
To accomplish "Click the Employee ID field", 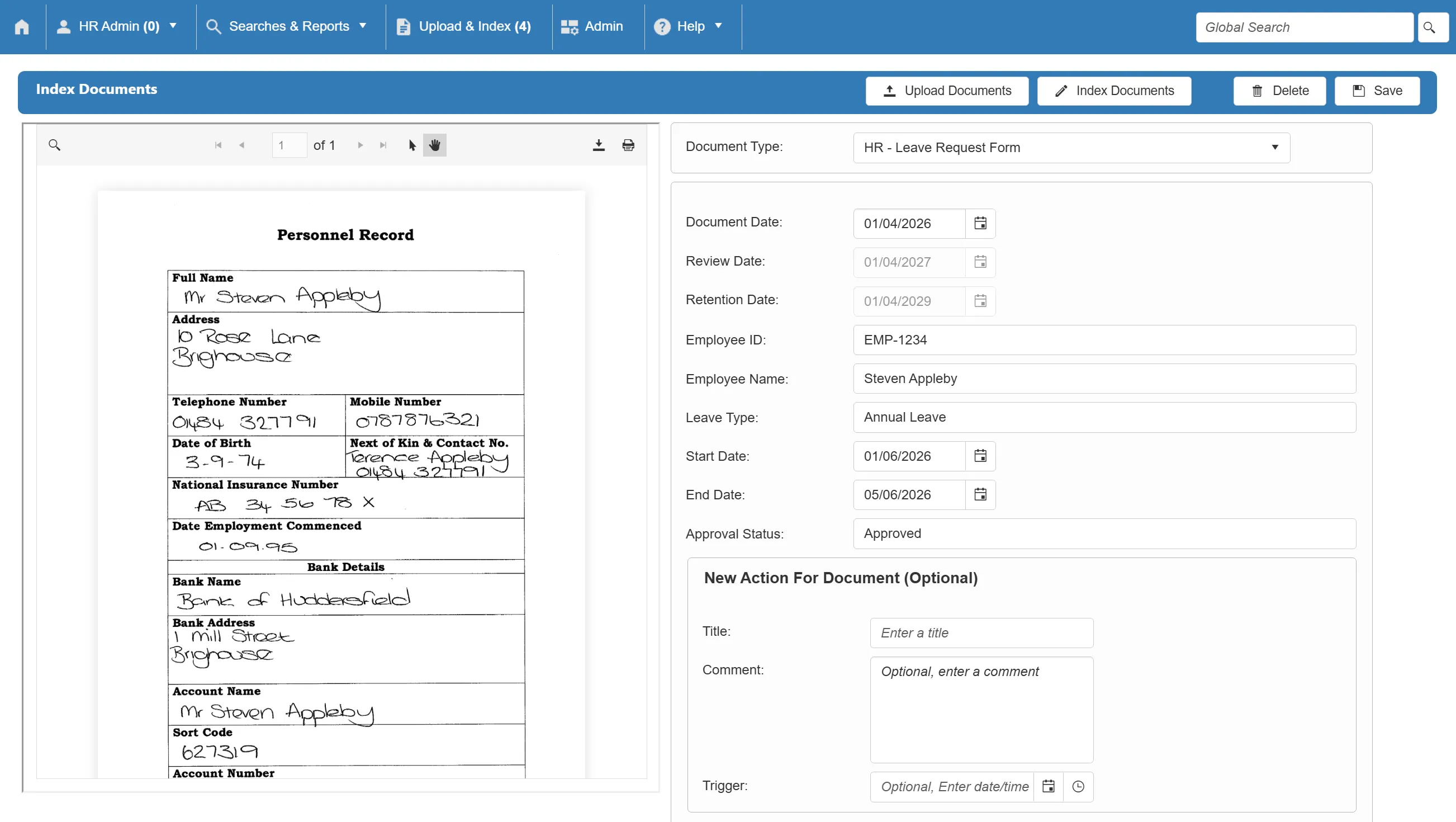I will point(1104,341).
